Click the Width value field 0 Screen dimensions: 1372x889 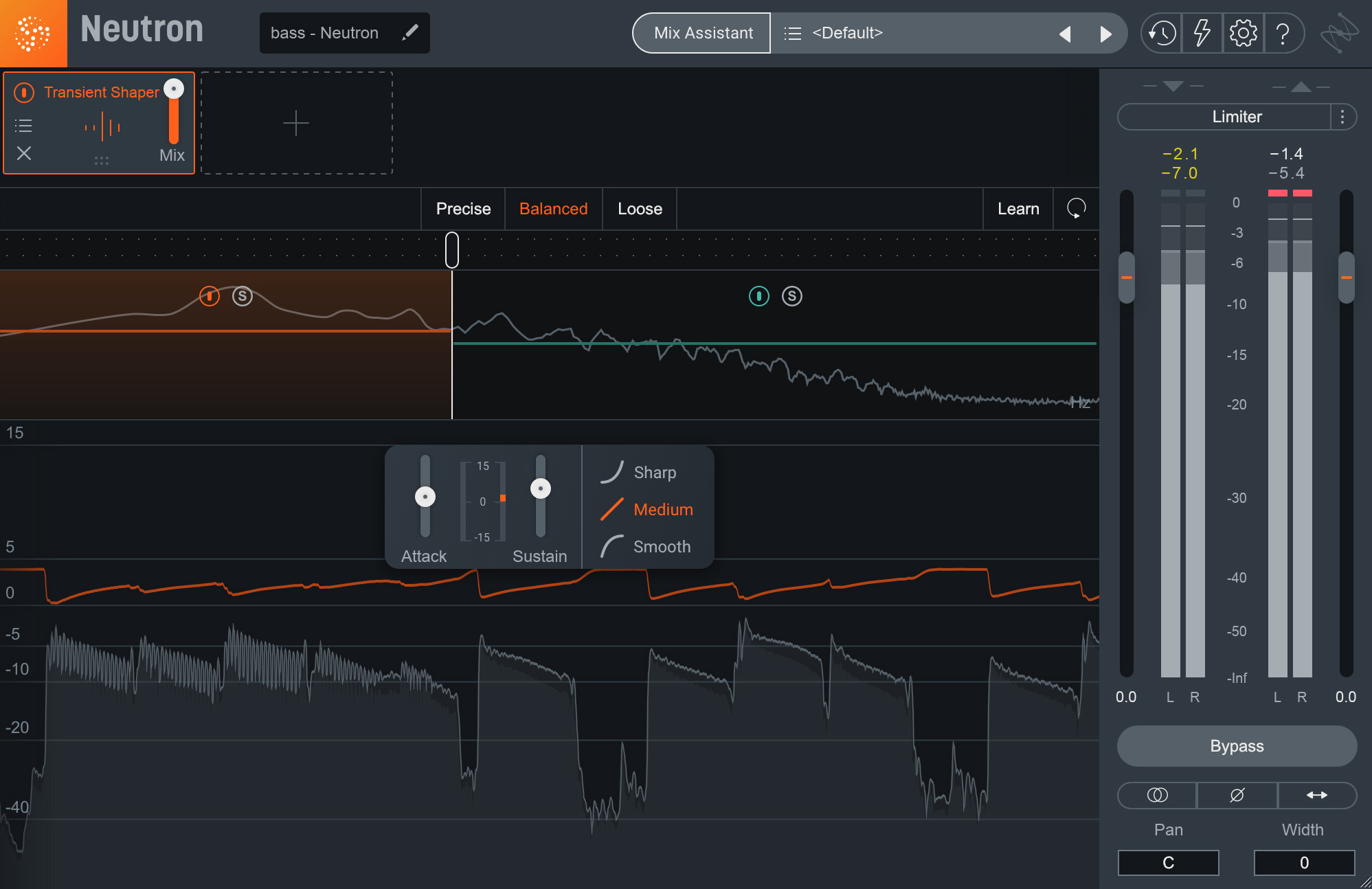pos(1304,863)
